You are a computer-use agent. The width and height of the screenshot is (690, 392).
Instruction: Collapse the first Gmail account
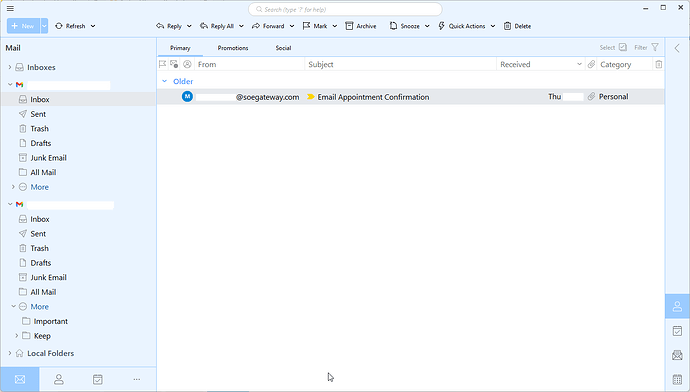coord(10,84)
